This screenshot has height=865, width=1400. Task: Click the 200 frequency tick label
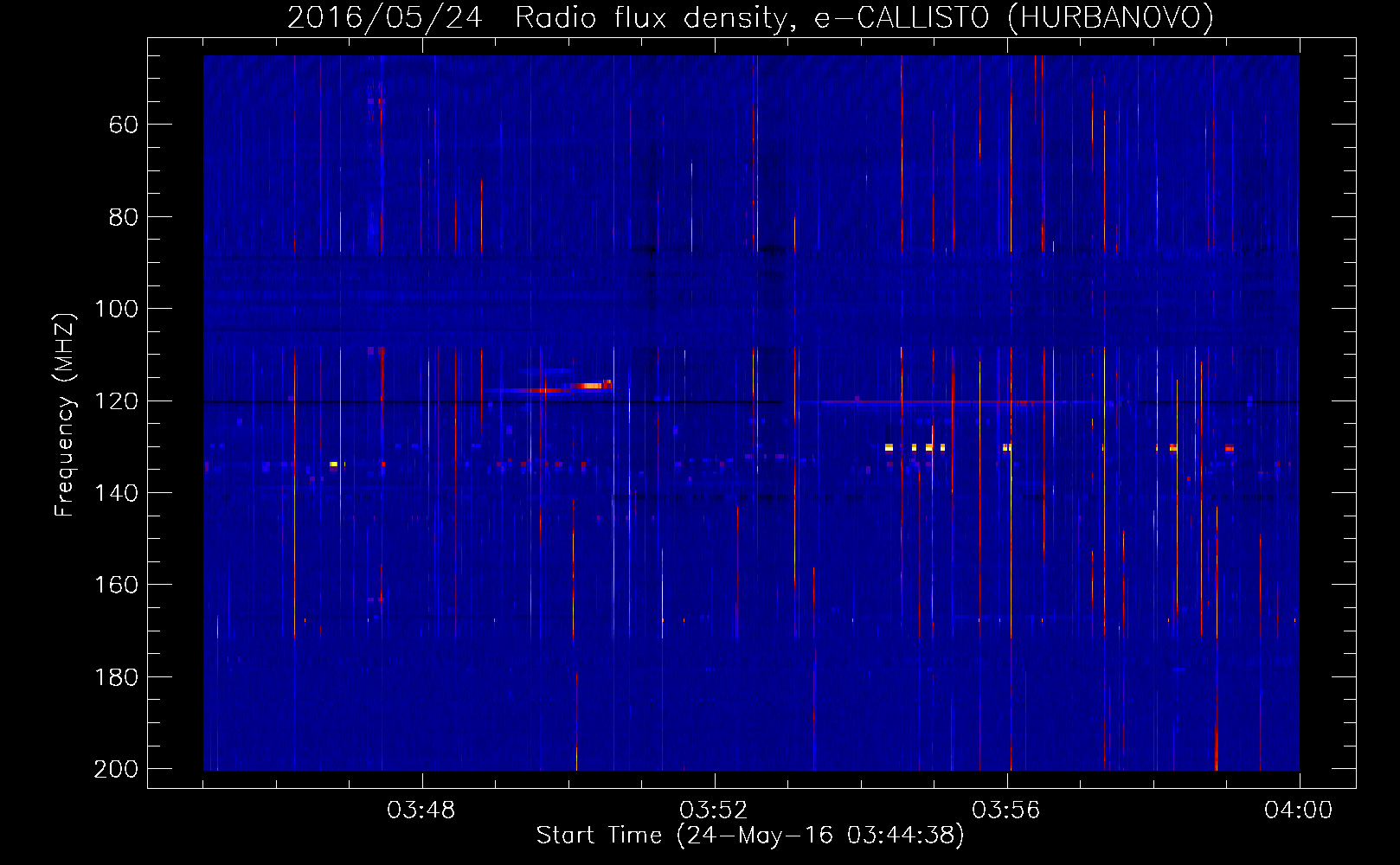tap(116, 769)
